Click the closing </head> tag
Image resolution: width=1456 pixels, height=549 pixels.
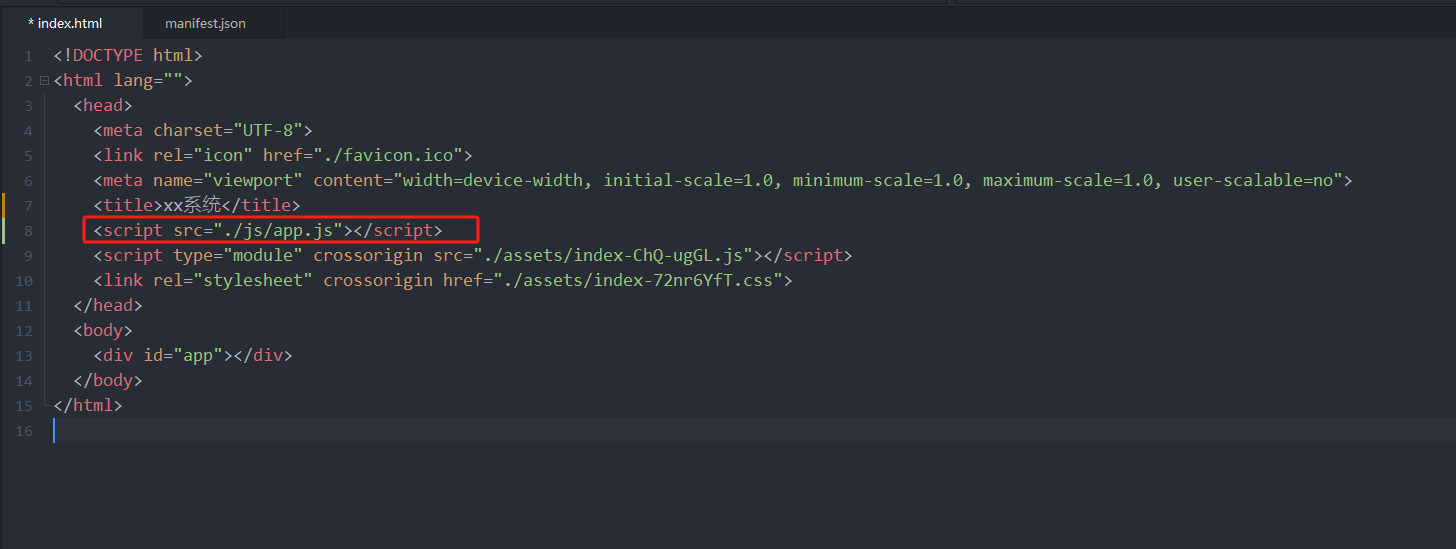108,305
